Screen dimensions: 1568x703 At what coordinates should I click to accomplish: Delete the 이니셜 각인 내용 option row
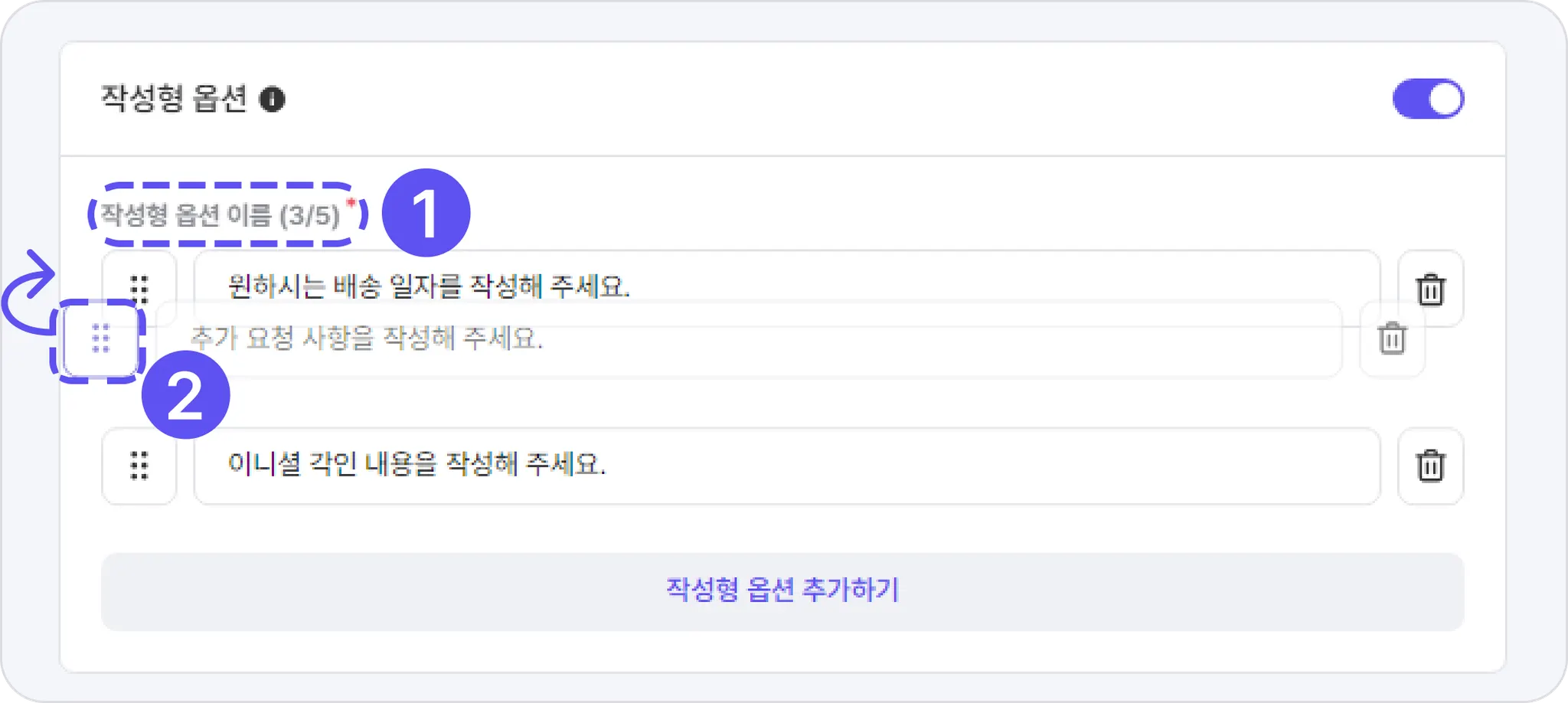1430,466
